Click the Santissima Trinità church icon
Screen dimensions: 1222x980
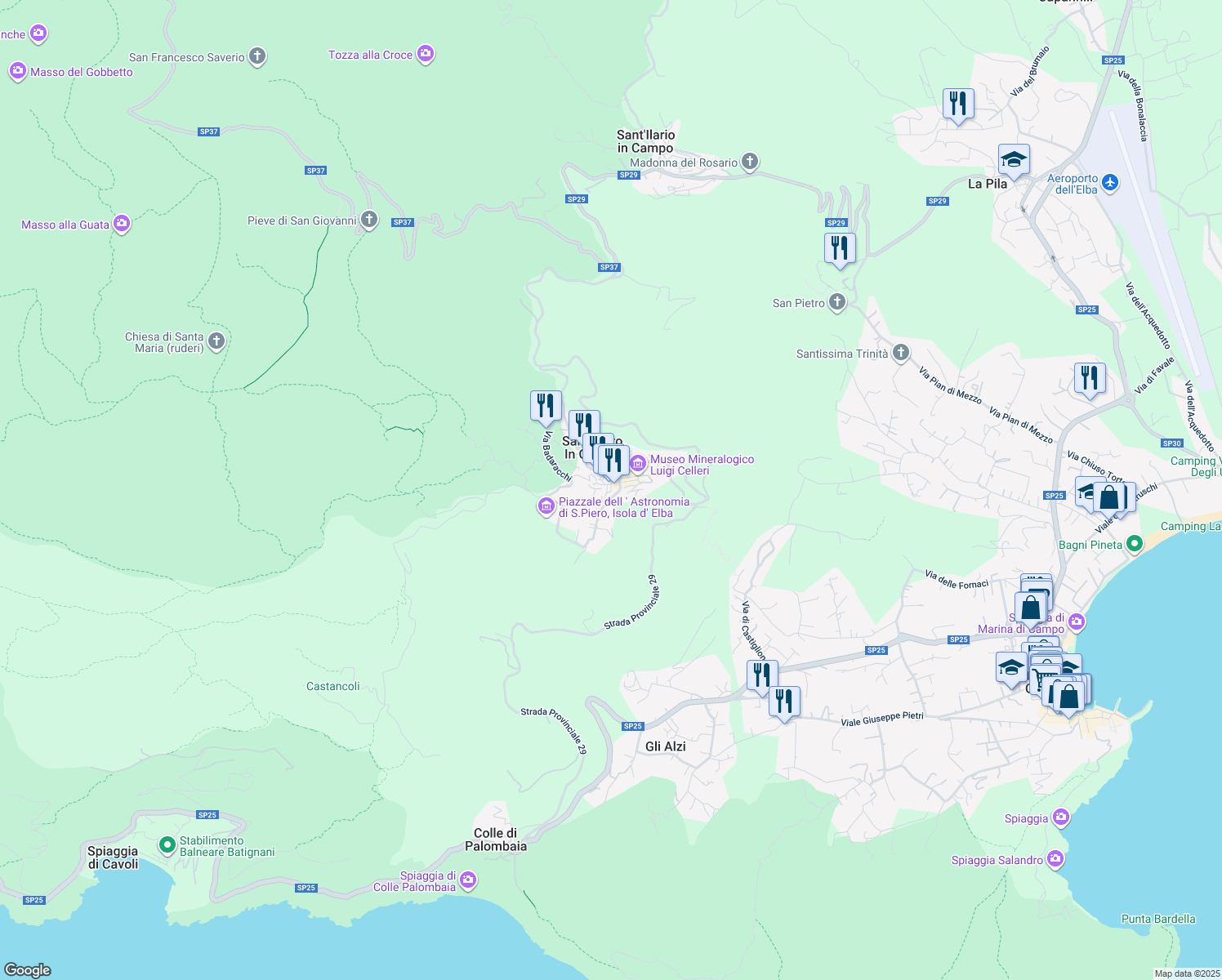(899, 352)
